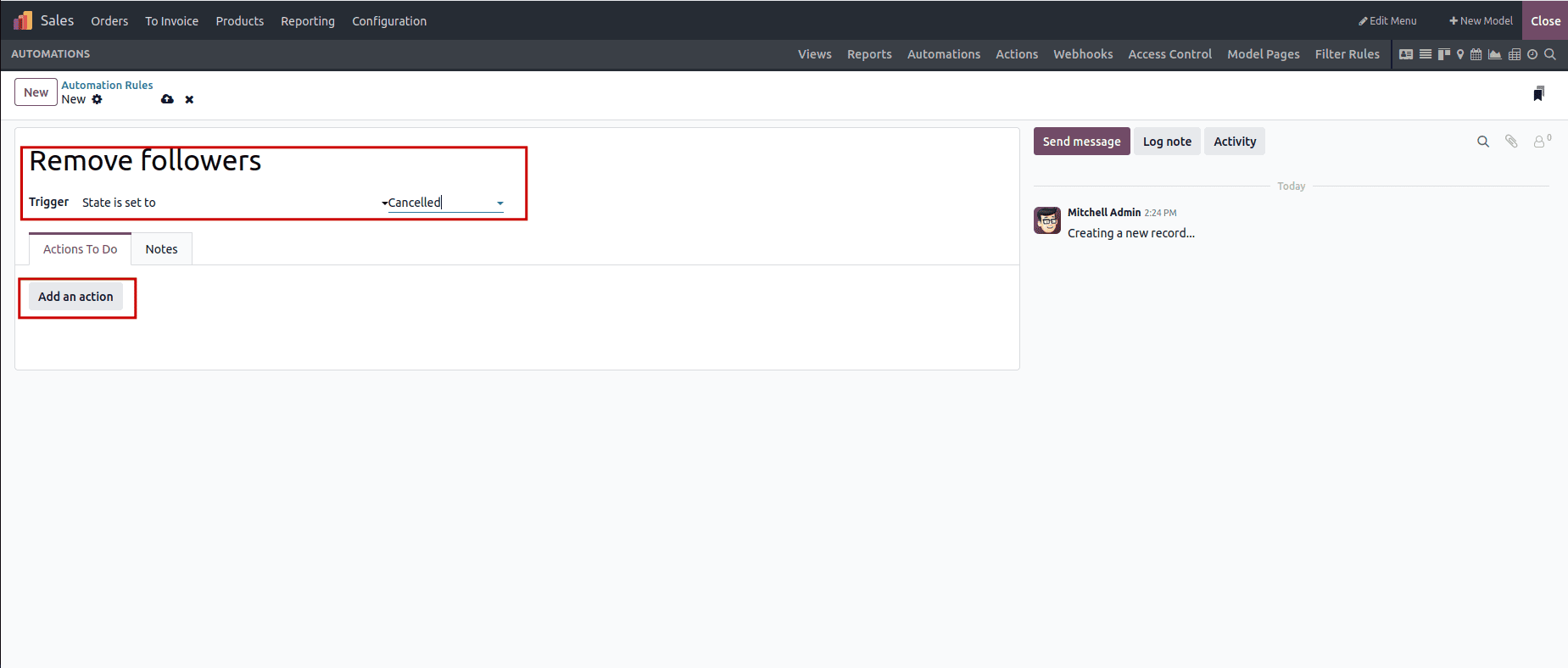1568x668 pixels.
Task: Click Log note button
Action: coord(1167,142)
